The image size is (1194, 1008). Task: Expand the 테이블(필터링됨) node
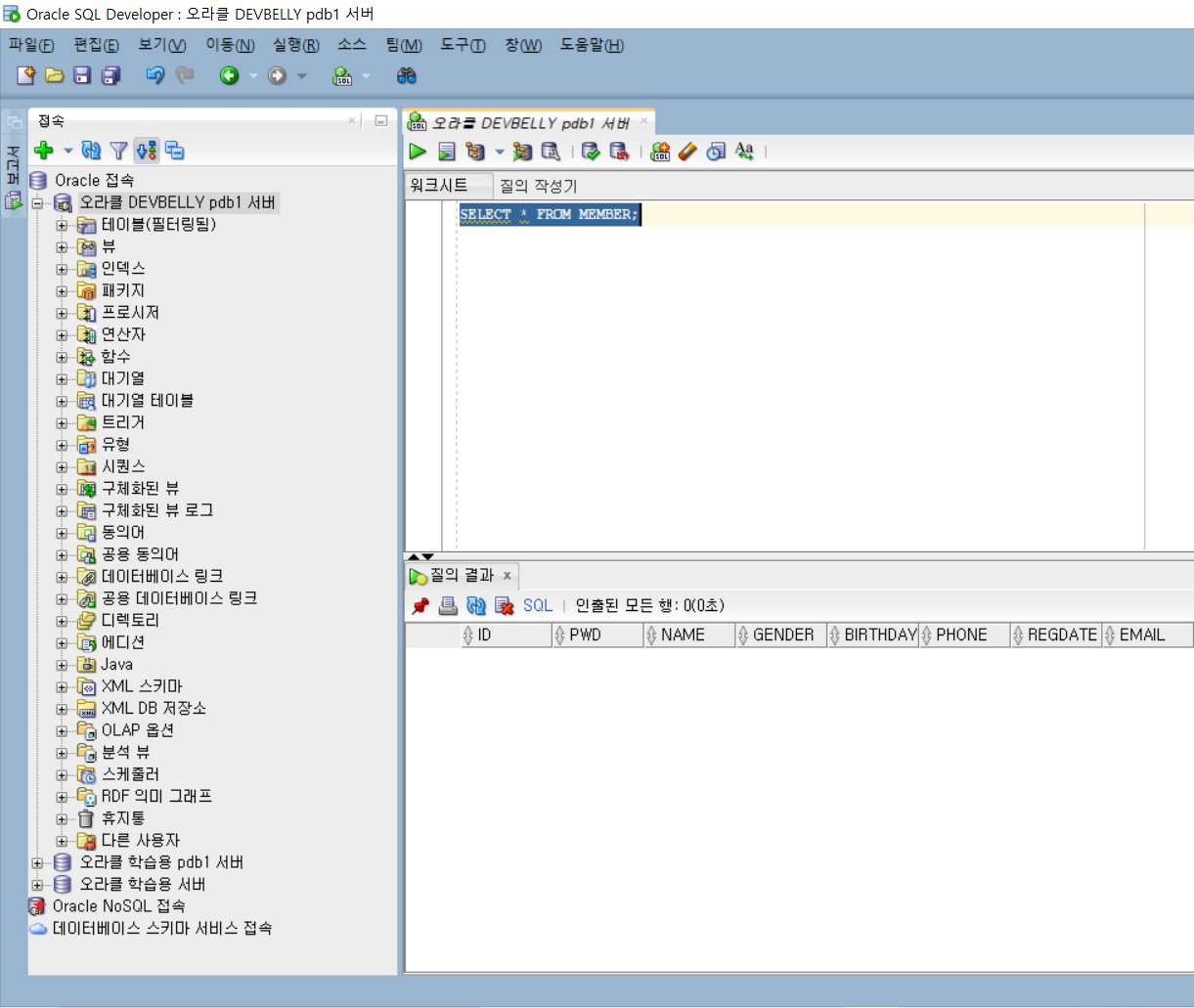(x=62, y=225)
